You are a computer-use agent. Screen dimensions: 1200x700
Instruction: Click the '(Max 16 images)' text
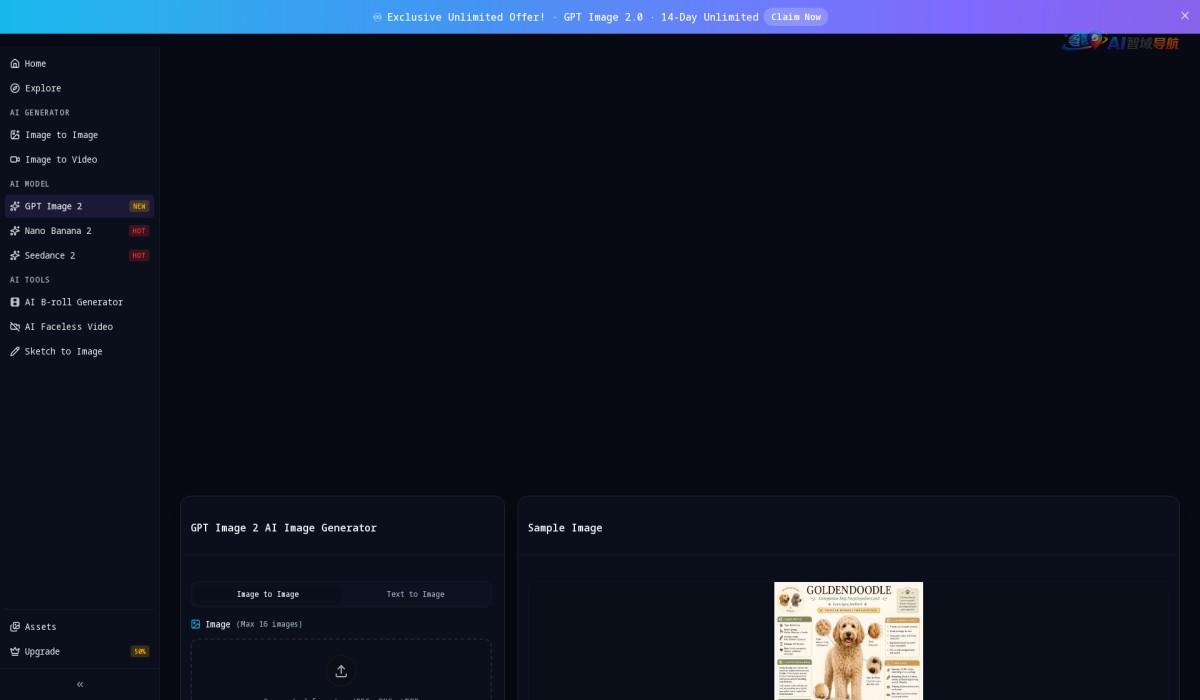[x=269, y=624]
